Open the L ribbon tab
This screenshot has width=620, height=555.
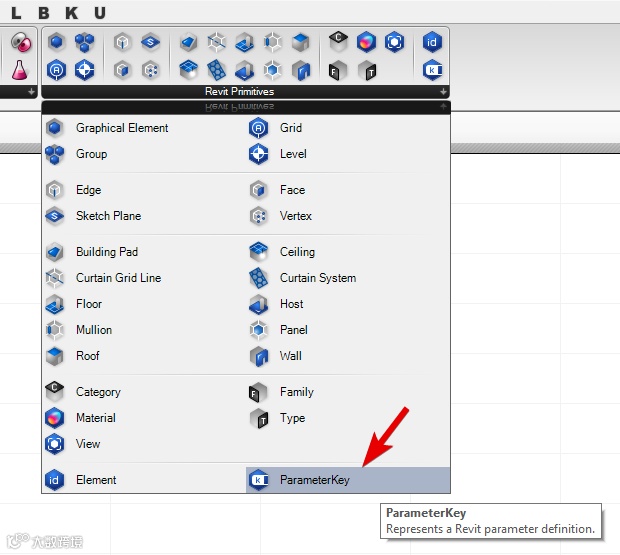[16, 13]
